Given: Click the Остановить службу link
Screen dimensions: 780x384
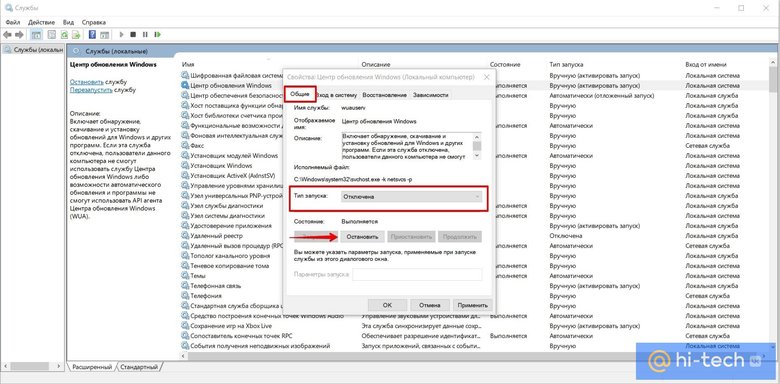Looking at the screenshot, I should coord(87,82).
